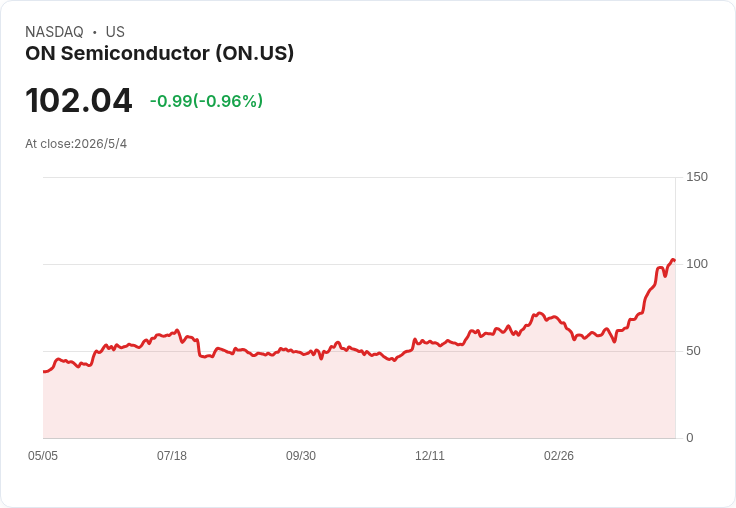
Task: Open the ON Semiconductor (ON.US) title
Action: [x=160, y=53]
